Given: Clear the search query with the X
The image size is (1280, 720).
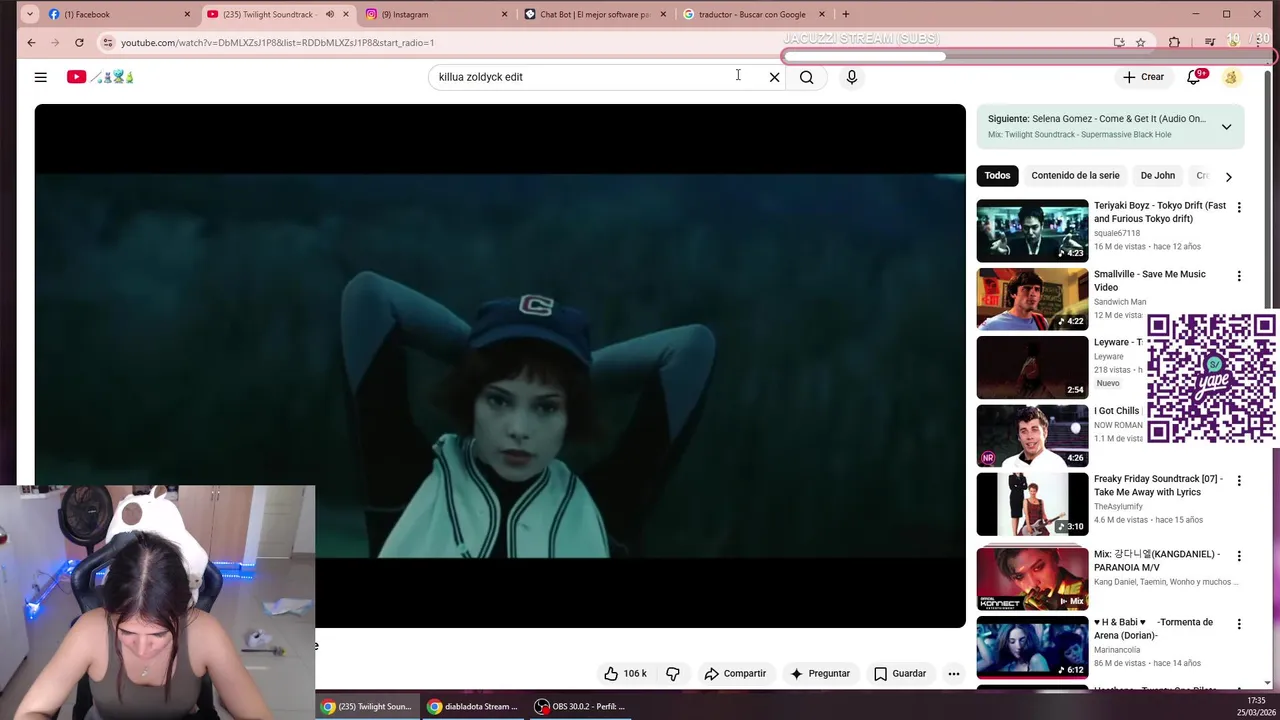Looking at the screenshot, I should [x=774, y=77].
